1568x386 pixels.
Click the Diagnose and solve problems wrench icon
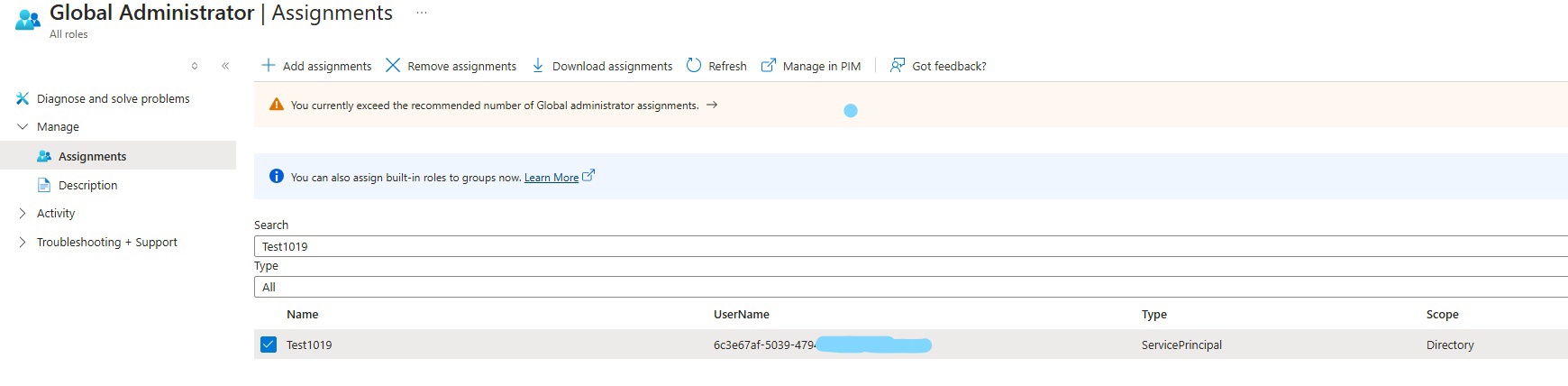[x=23, y=98]
